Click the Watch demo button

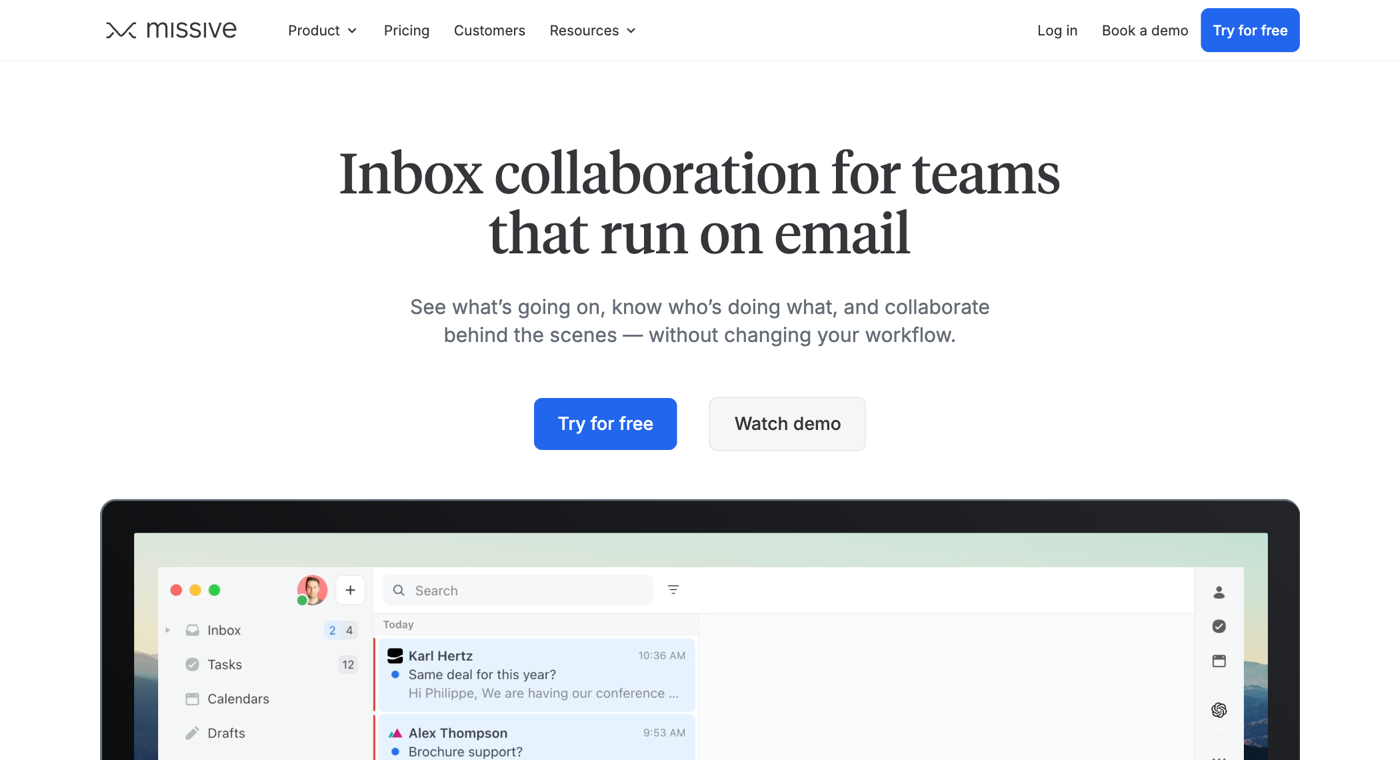(787, 424)
